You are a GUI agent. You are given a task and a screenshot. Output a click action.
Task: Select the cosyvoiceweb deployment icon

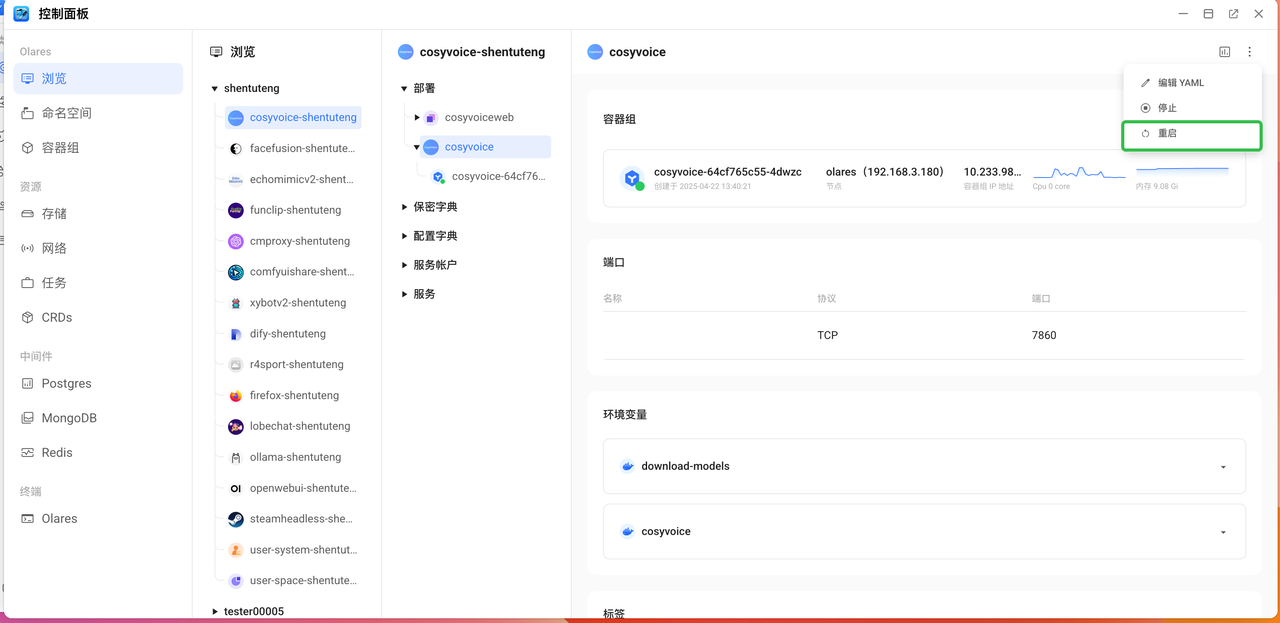(x=431, y=118)
